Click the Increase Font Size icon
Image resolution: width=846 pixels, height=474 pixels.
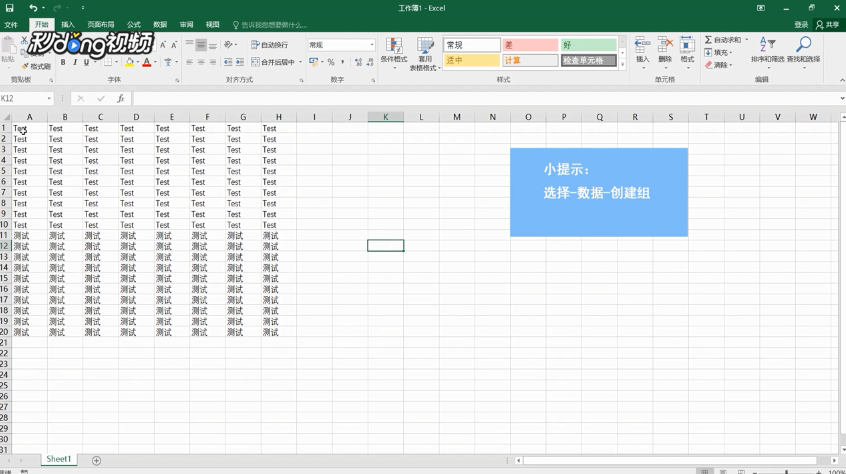coord(162,45)
